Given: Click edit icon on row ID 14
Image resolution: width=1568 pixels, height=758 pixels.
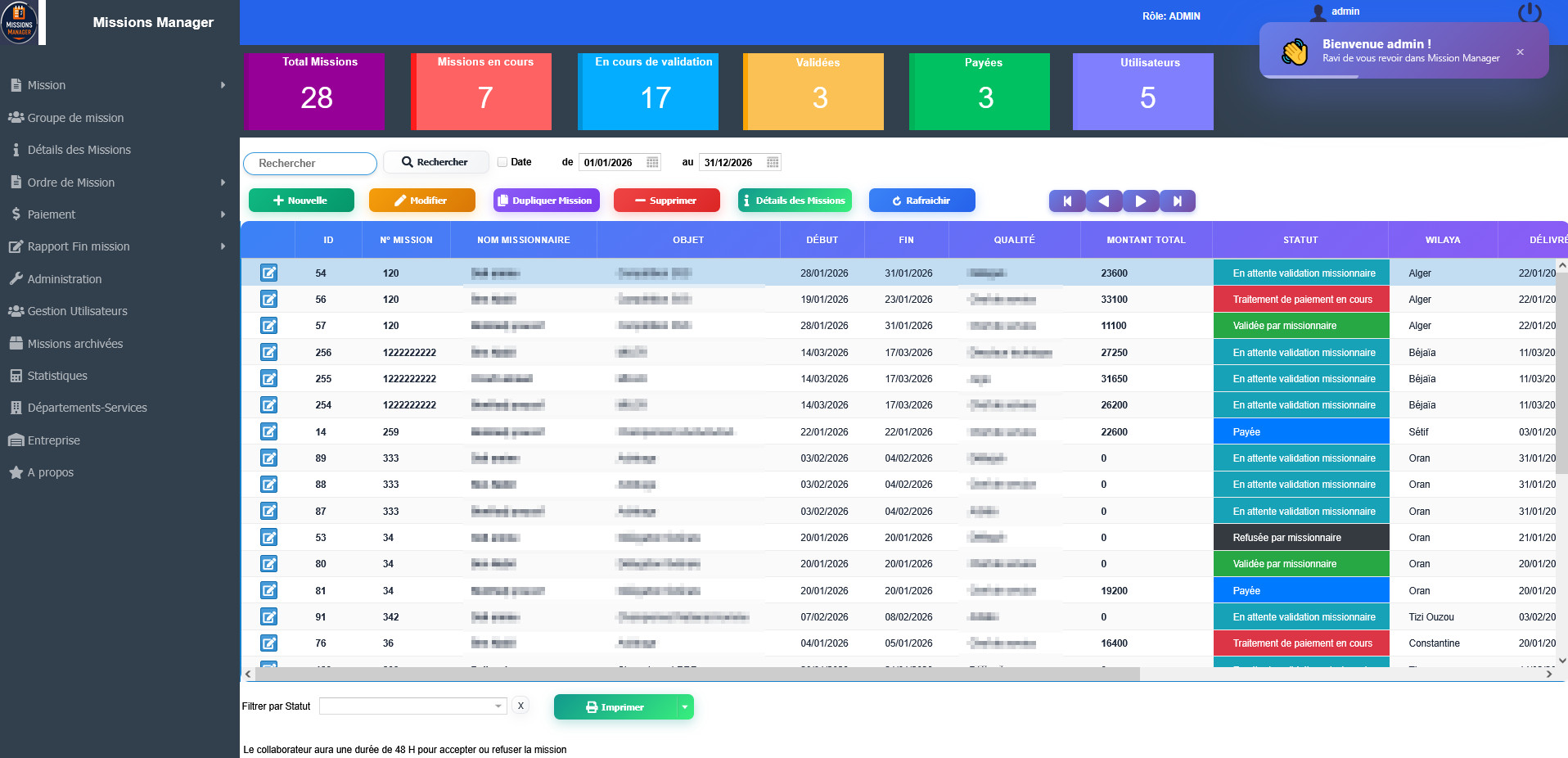Looking at the screenshot, I should 268,431.
